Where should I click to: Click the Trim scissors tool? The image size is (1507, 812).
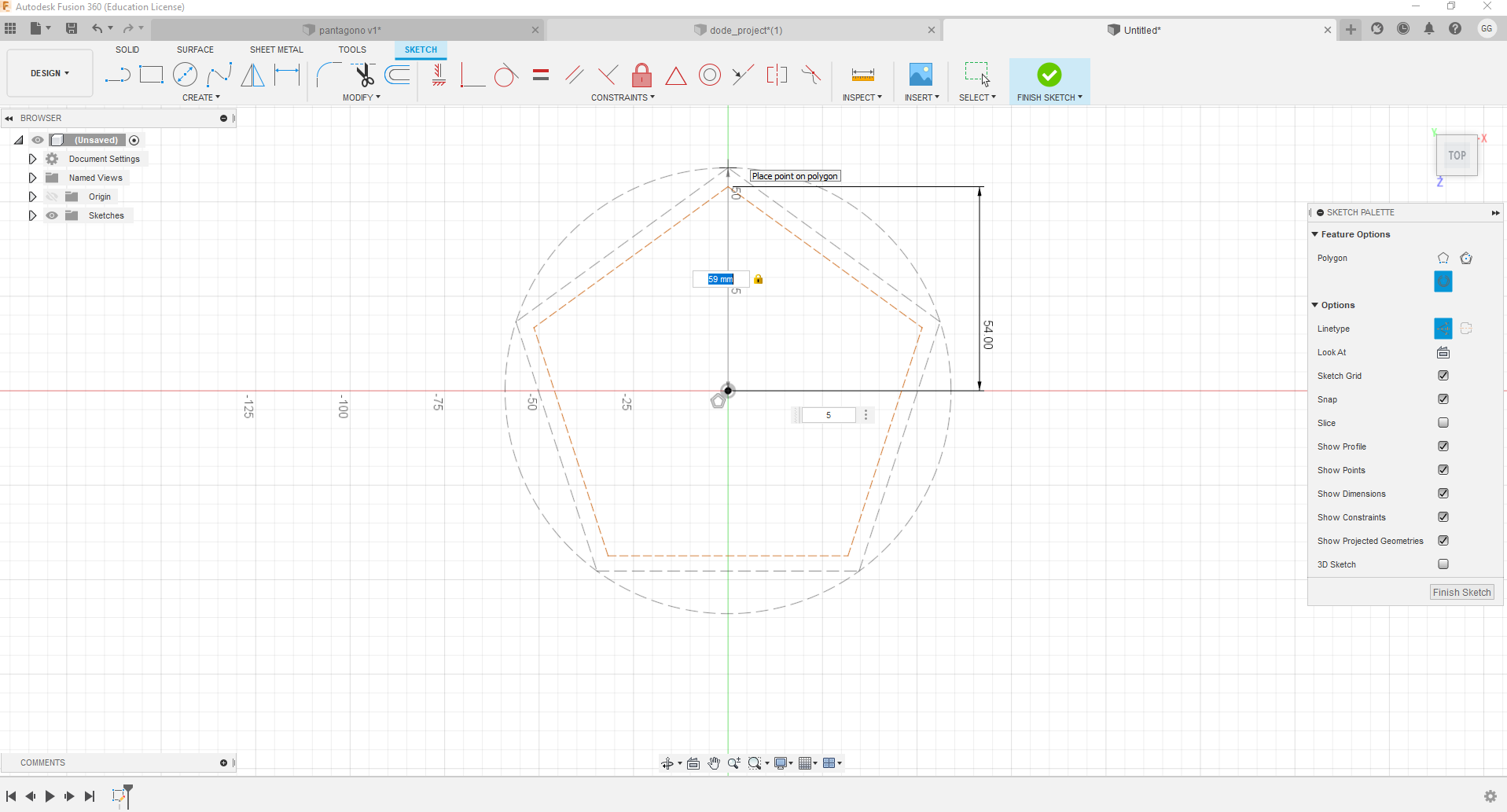tap(363, 75)
